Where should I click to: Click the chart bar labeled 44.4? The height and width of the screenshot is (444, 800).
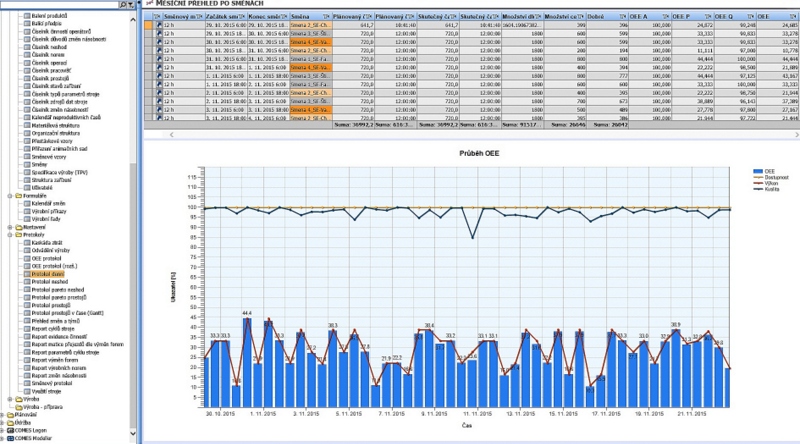tap(247, 362)
